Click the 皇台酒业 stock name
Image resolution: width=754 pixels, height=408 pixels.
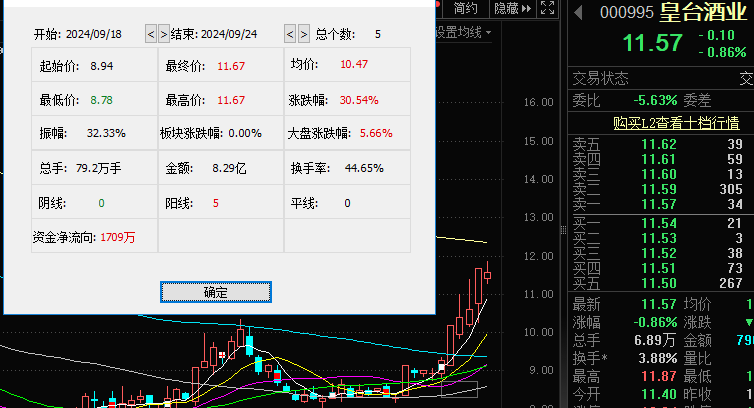(x=705, y=13)
